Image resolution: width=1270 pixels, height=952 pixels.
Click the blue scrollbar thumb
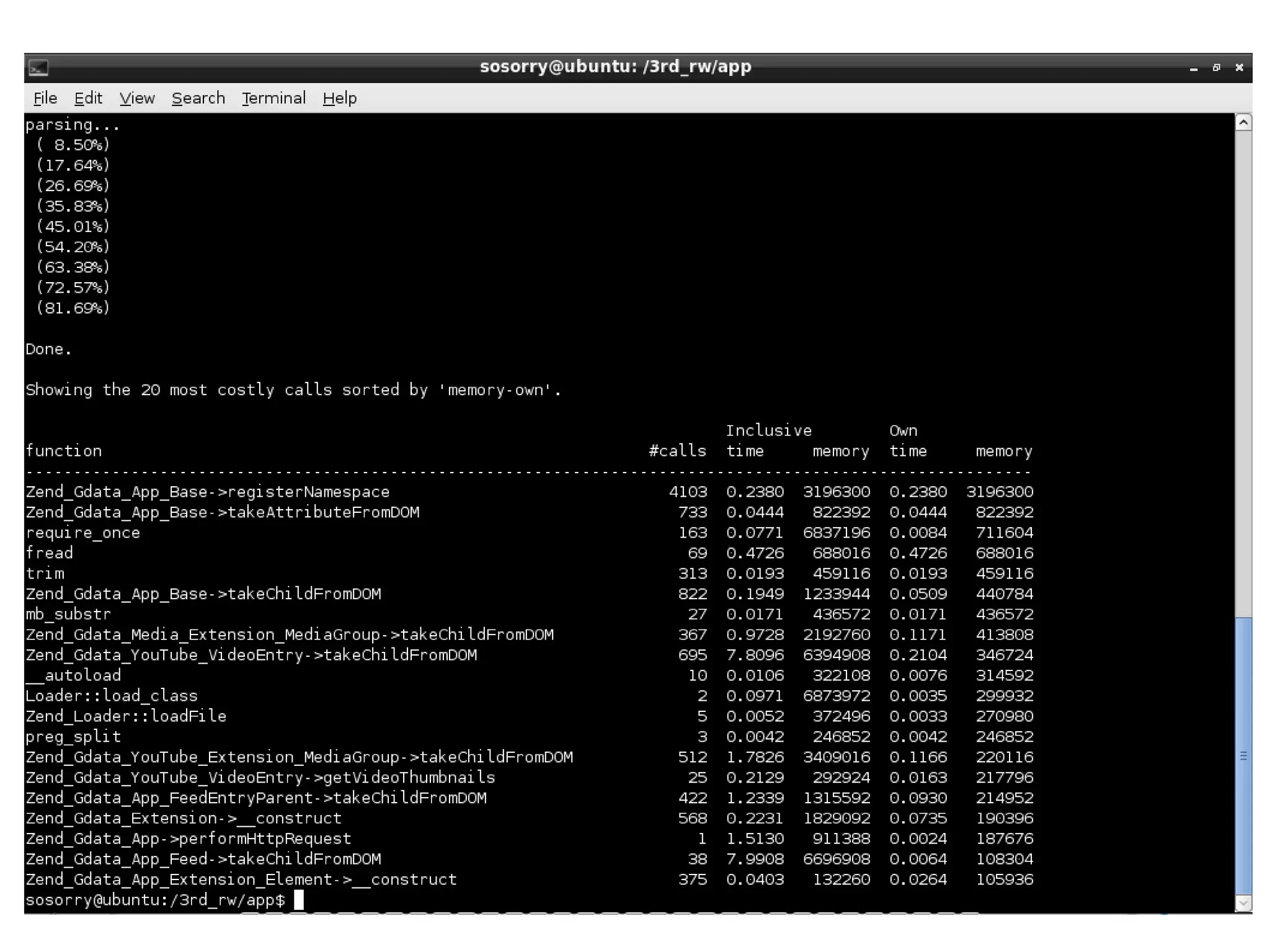coord(1243,756)
